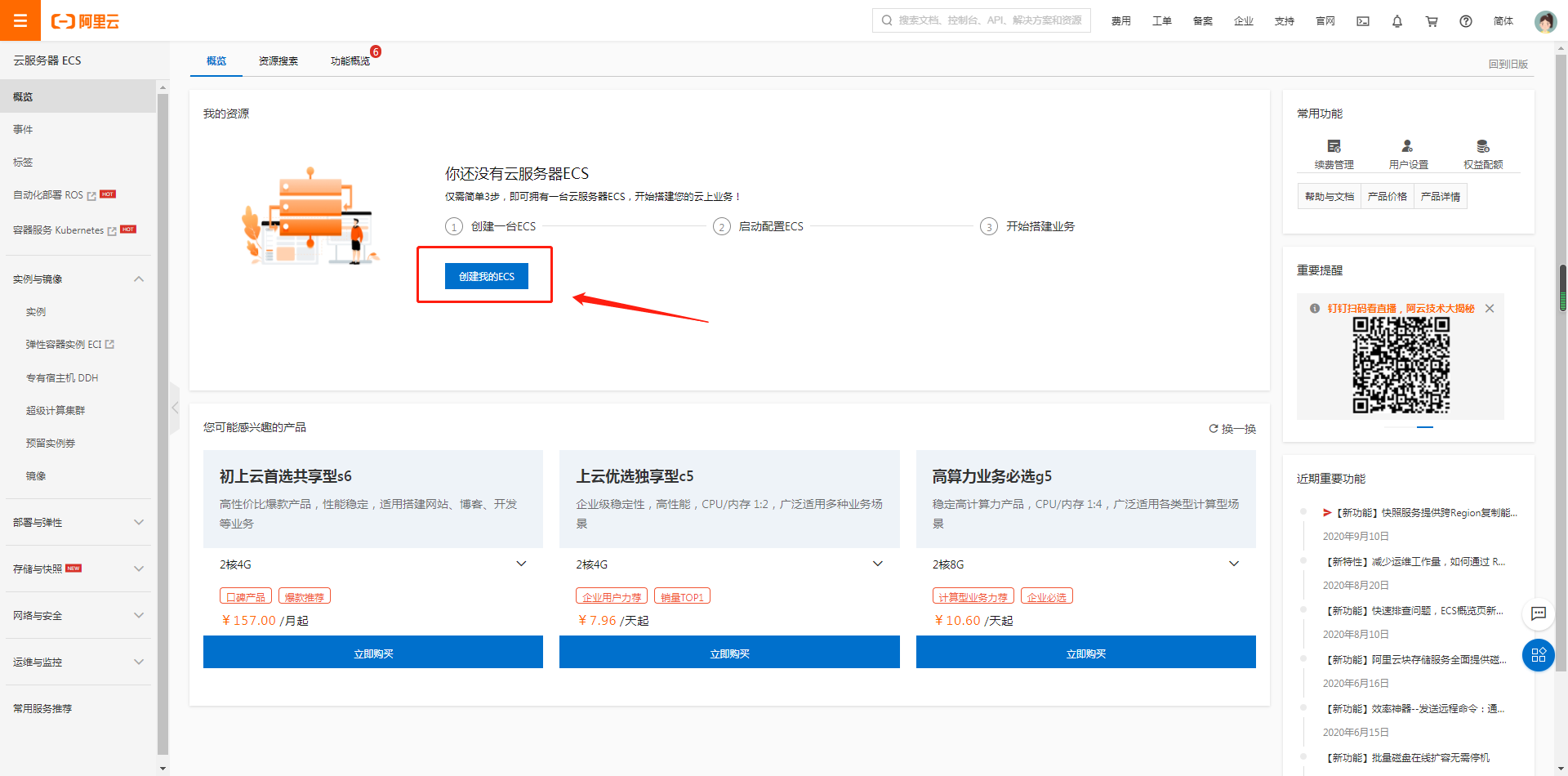Open the 快照服务提供跨Region复制 news item
1568x776 pixels.
(1420, 513)
